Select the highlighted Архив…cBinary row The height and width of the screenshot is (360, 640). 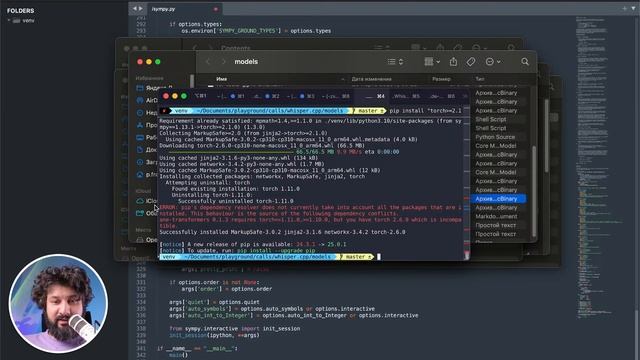point(498,199)
